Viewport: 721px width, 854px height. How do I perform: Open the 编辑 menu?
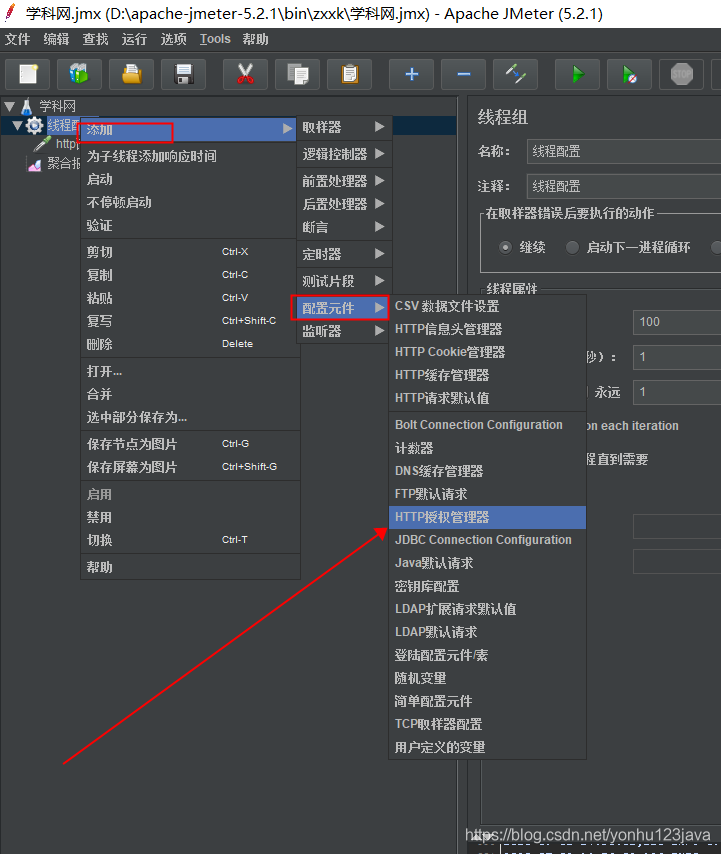[56, 39]
